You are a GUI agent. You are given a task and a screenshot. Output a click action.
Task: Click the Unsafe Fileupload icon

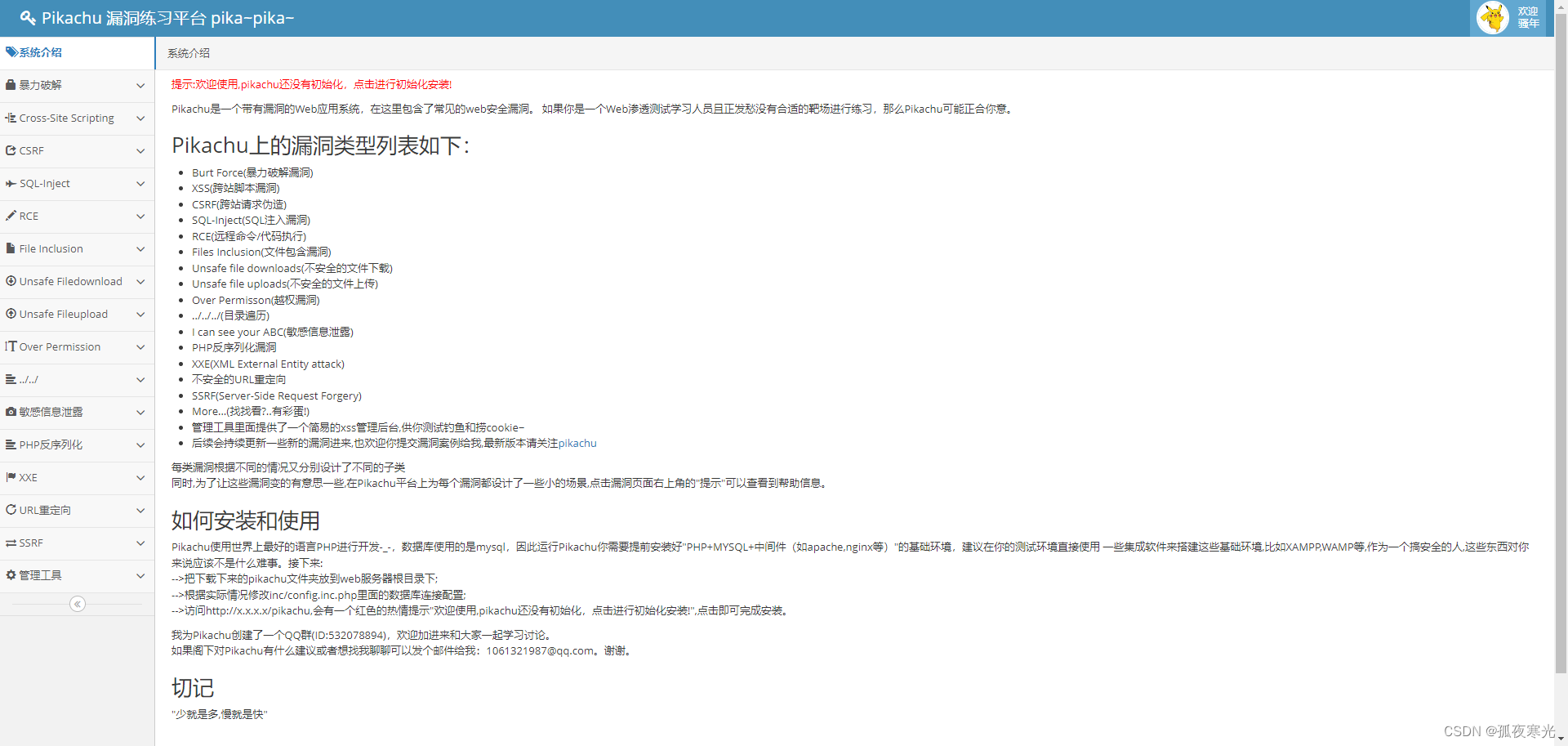(11, 314)
